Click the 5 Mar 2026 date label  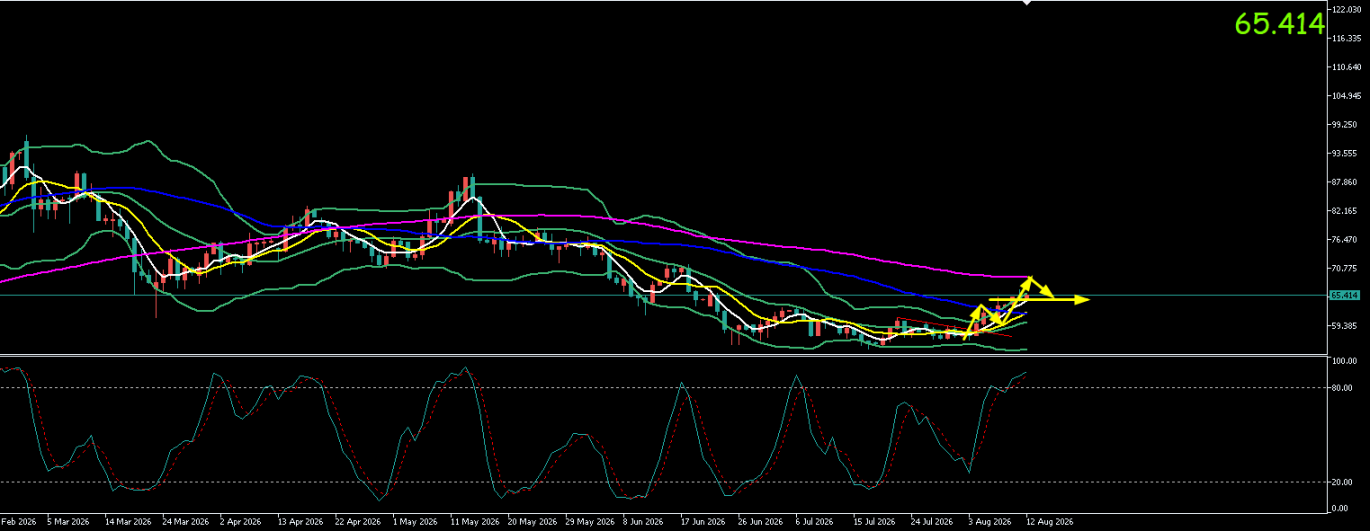[69, 522]
